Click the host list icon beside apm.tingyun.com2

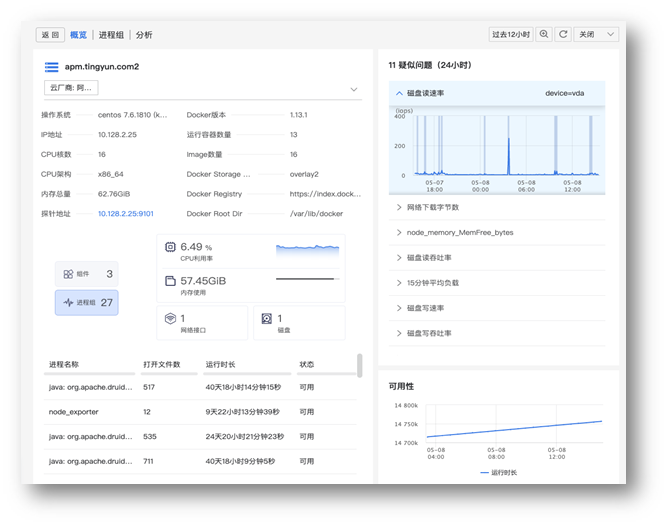(52, 67)
